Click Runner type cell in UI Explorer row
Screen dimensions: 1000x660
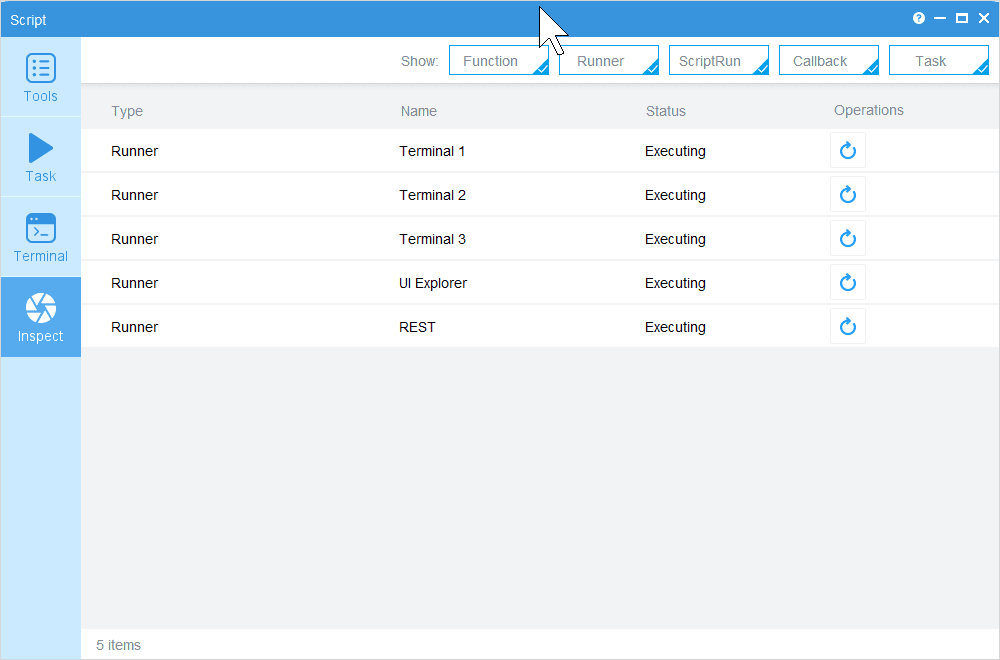pos(135,283)
